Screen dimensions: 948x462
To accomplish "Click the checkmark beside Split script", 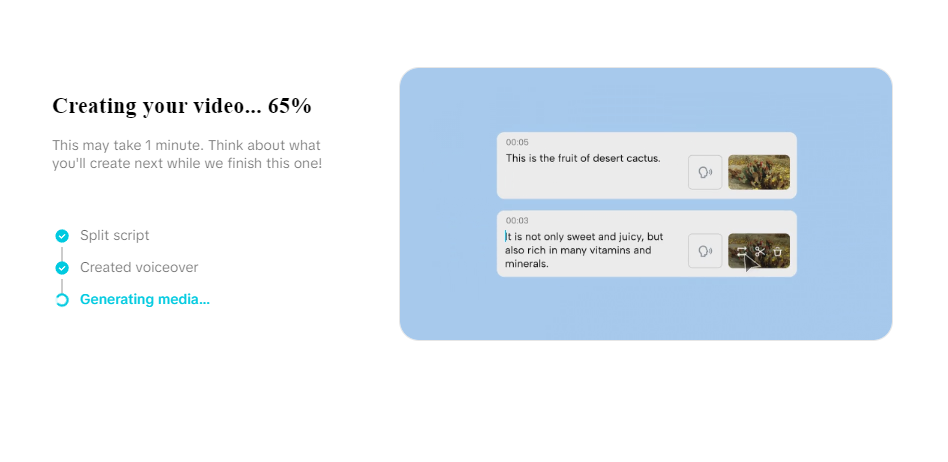I will [62, 236].
